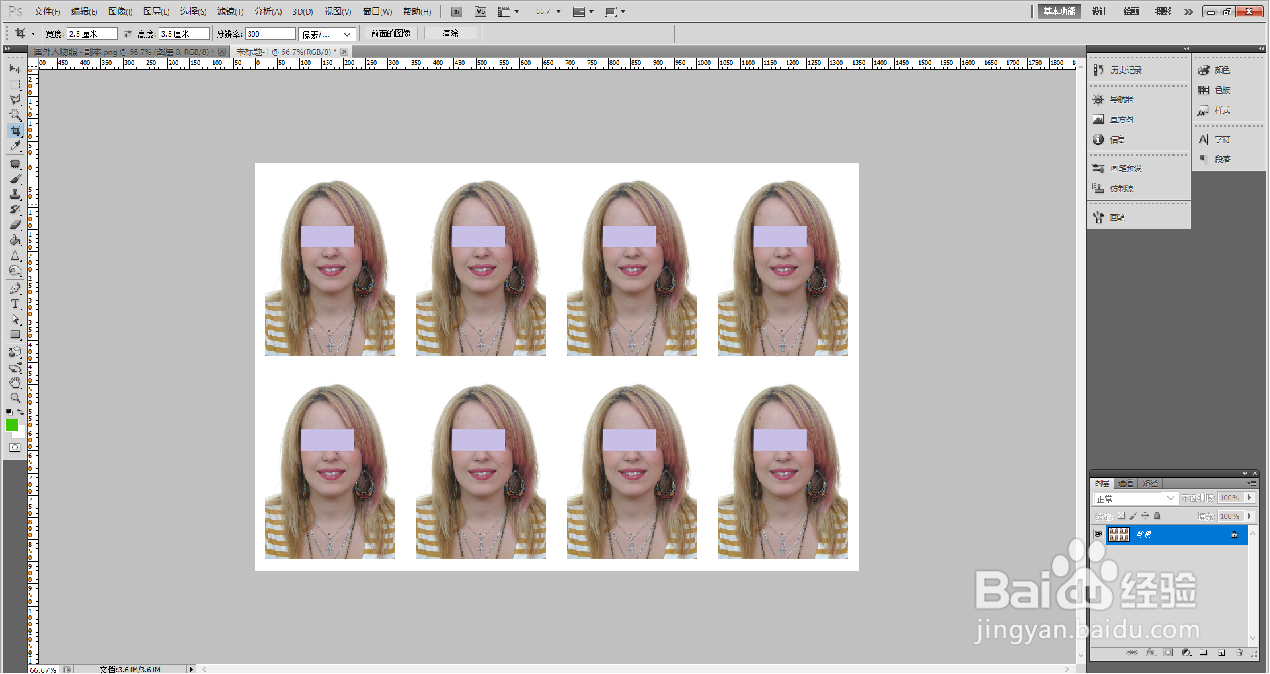The height and width of the screenshot is (674, 1270).
Task: Click the green foreground color swatch
Action: 12,424
